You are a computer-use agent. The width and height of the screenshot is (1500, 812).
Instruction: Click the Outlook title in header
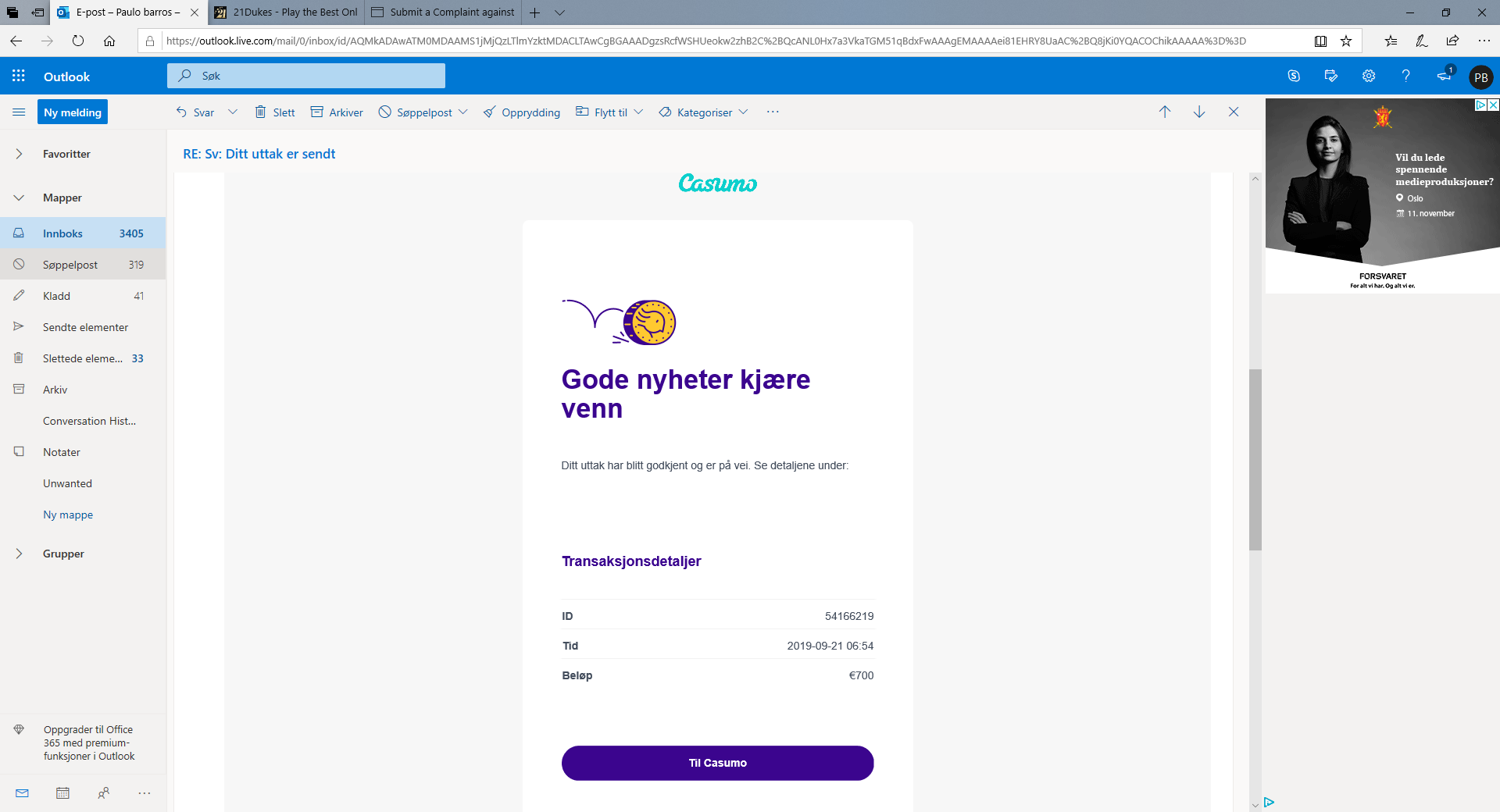coord(66,77)
